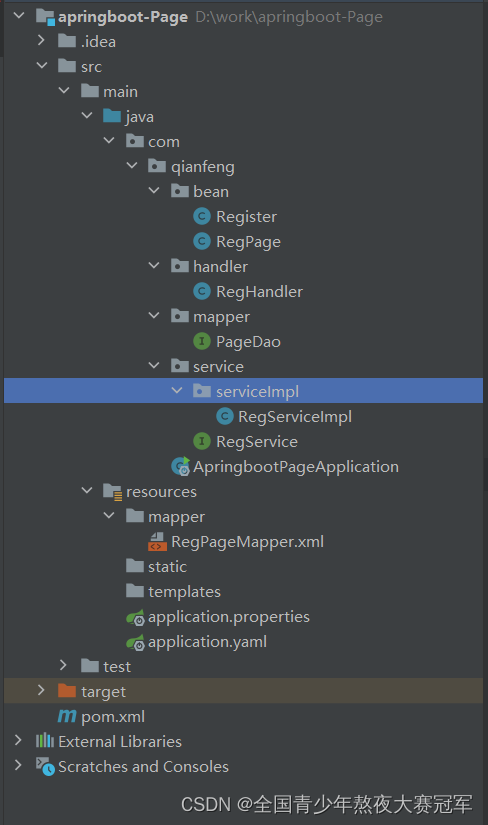This screenshot has width=488, height=825.
Task: Expand the test folder
Action: tap(63, 665)
